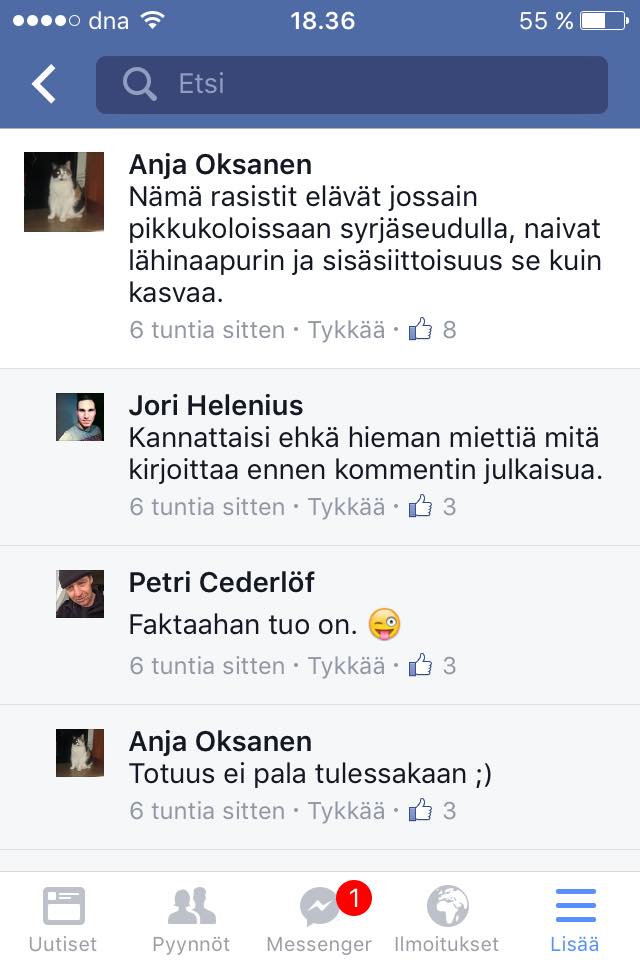Like Jori Helenius comment via Tykkää
The height and width of the screenshot is (960, 640).
coord(346,507)
